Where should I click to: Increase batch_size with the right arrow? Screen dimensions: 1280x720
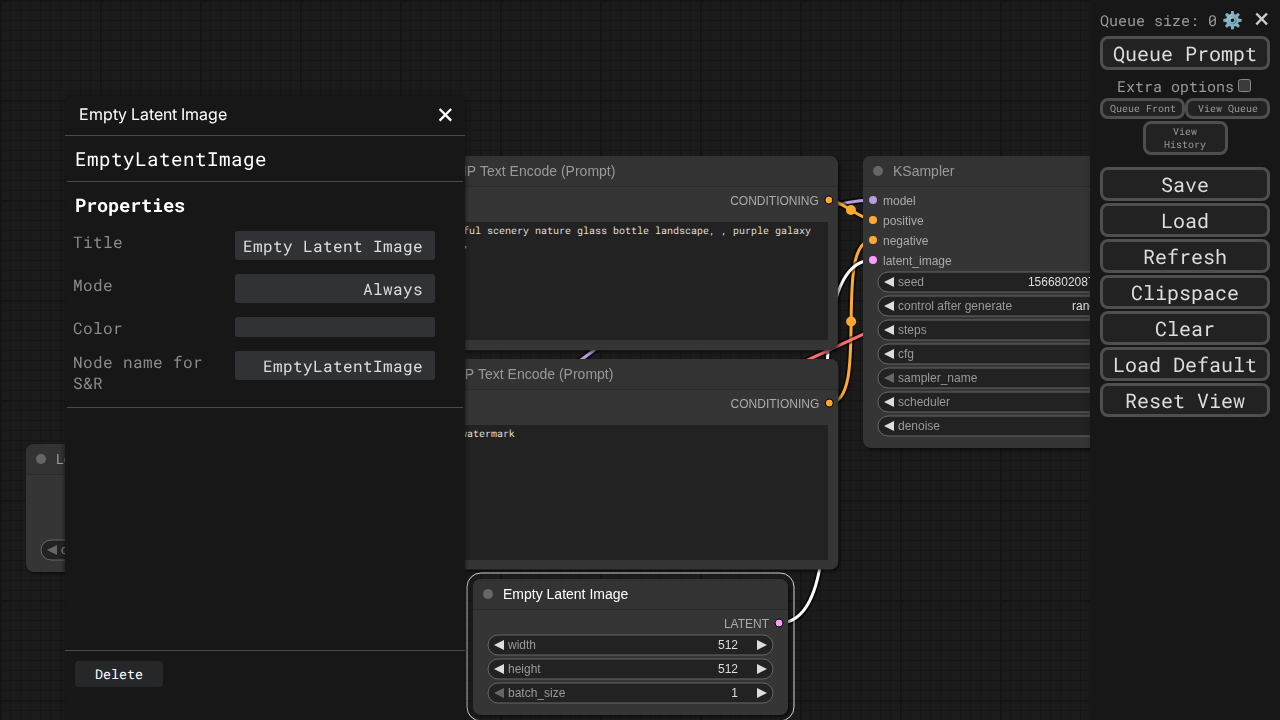coord(762,693)
